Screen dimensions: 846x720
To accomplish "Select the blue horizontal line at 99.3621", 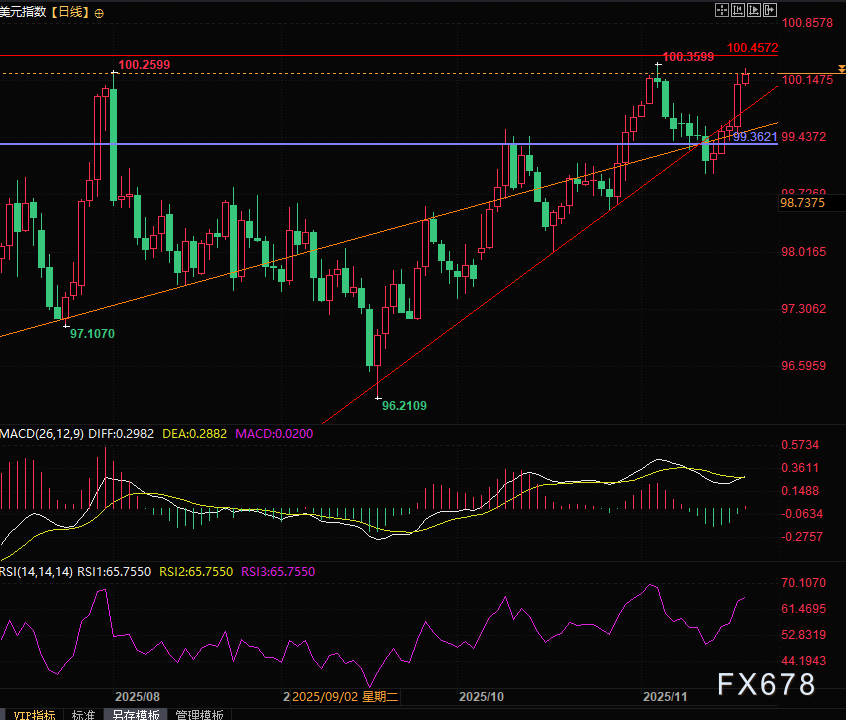I will (300, 144).
